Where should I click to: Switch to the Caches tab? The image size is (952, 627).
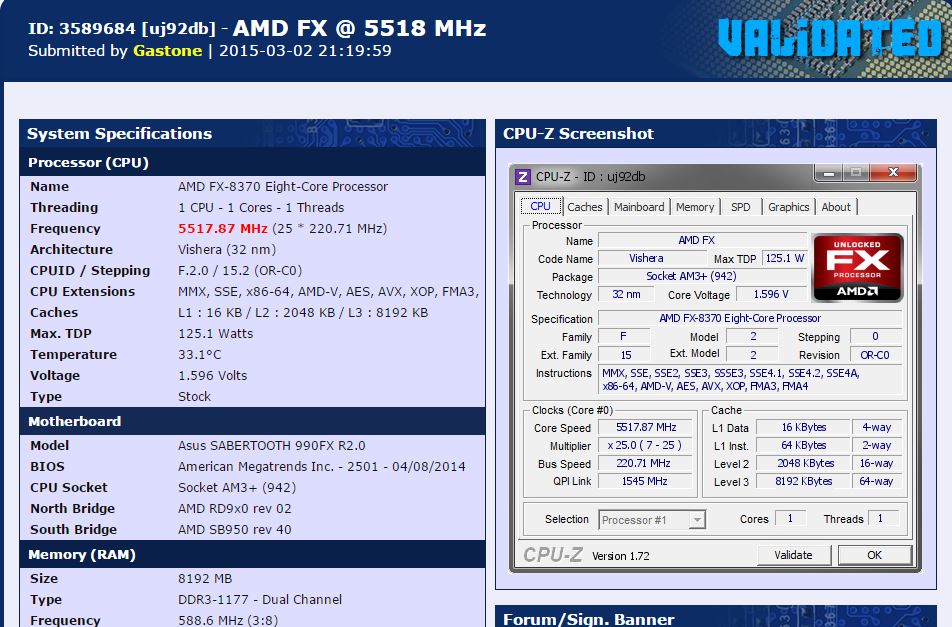pyautogui.click(x=585, y=207)
